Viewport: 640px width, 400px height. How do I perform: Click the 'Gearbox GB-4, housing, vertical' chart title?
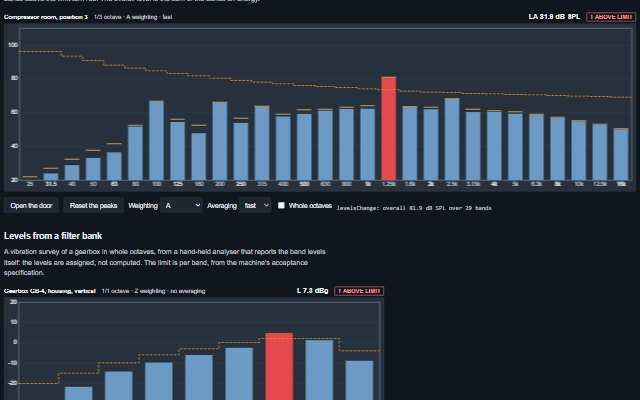pyautogui.click(x=50, y=291)
